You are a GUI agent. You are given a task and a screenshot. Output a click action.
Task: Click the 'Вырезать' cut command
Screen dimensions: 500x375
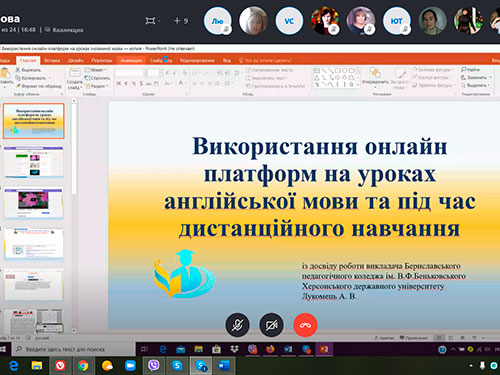tap(28, 70)
